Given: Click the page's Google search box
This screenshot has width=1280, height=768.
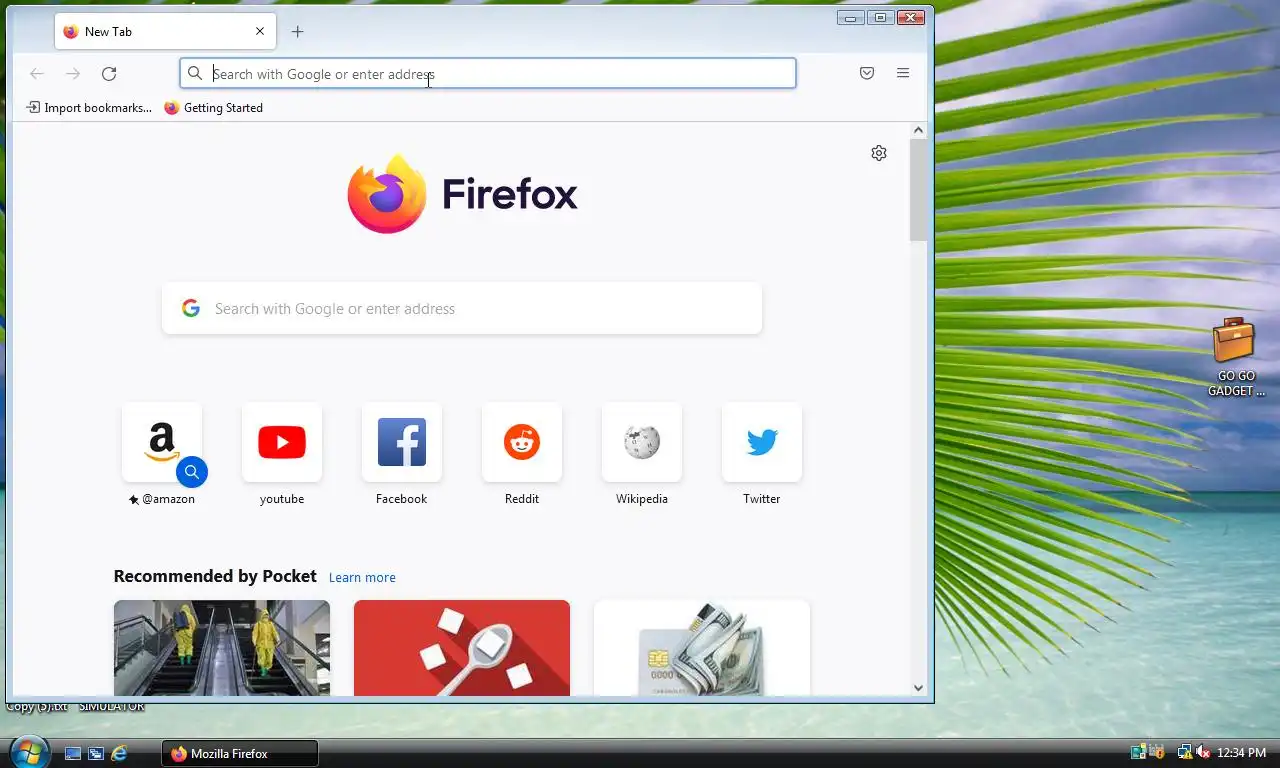Looking at the screenshot, I should pos(462,308).
